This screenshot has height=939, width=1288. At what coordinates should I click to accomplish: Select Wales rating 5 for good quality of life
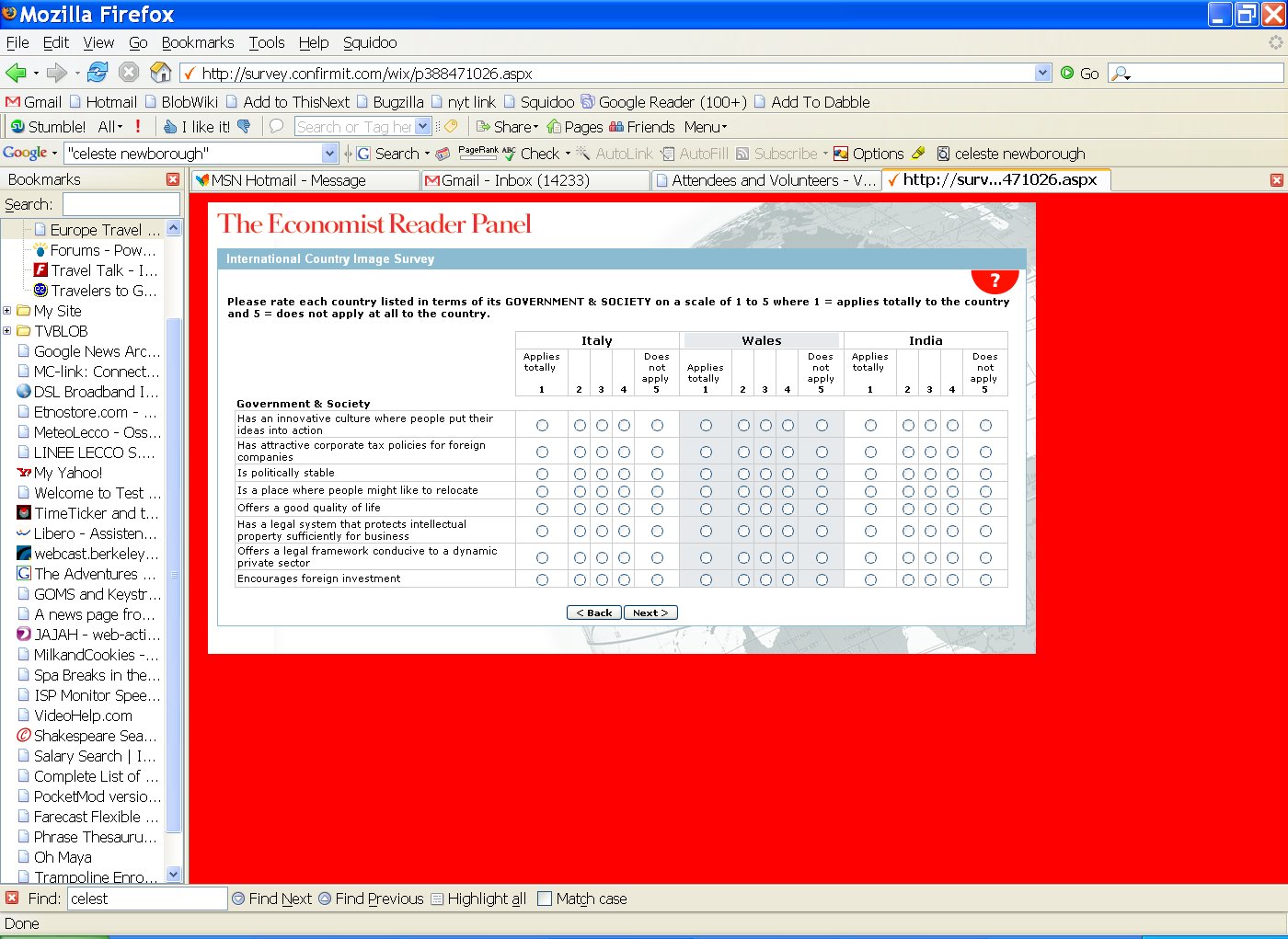[x=822, y=509]
